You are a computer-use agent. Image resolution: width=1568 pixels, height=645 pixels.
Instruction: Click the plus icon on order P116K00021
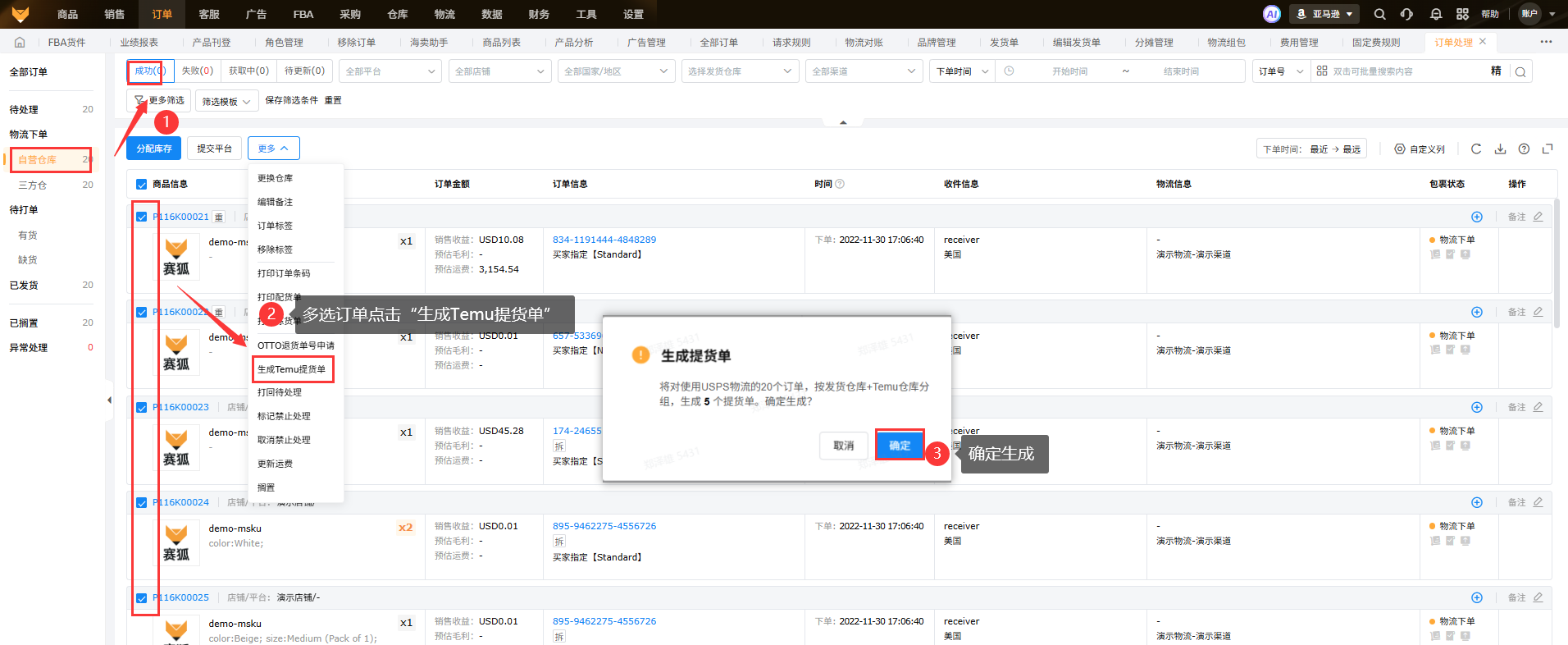point(1476,217)
